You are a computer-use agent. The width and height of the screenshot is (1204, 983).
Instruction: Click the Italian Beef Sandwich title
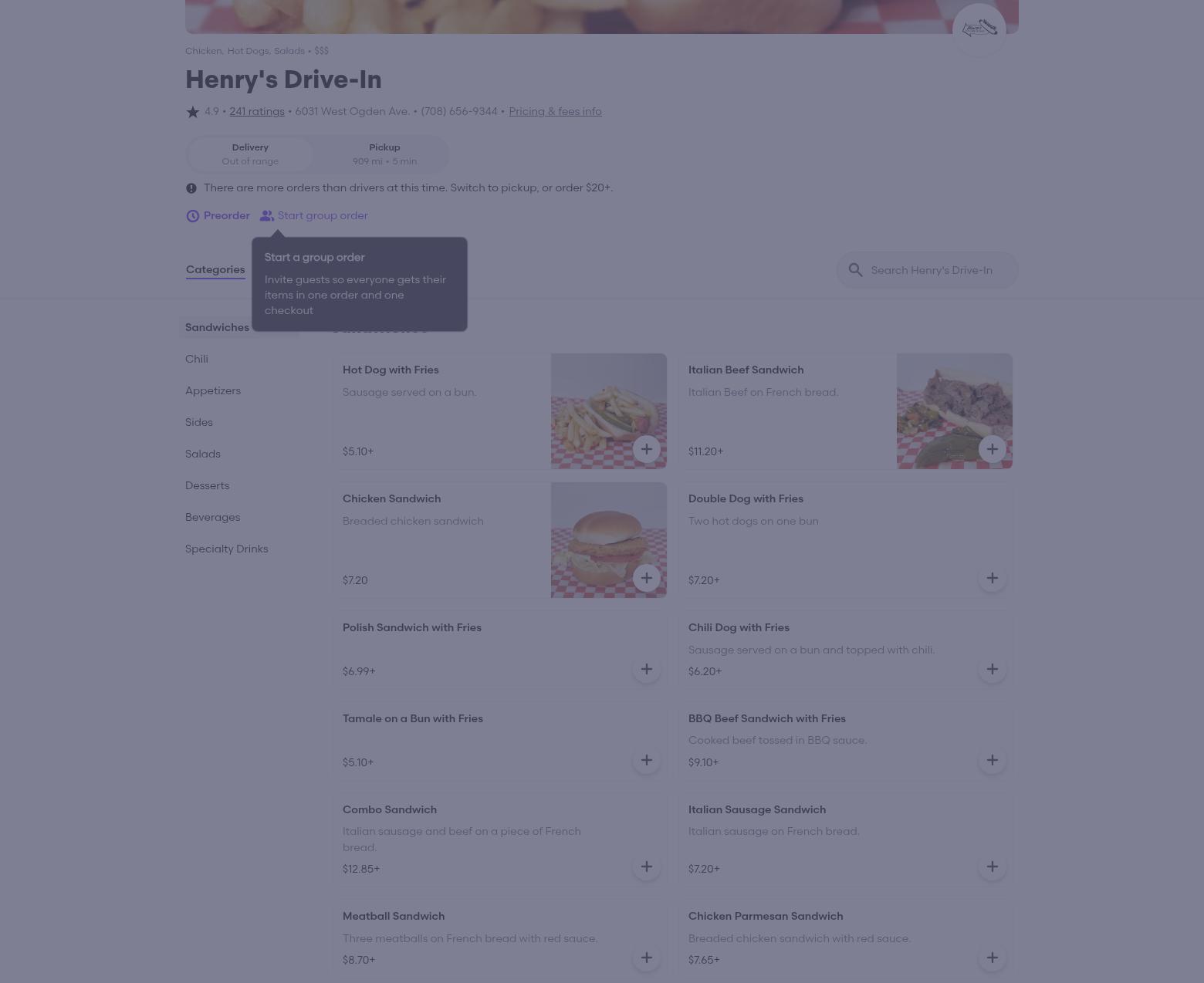tap(746, 370)
